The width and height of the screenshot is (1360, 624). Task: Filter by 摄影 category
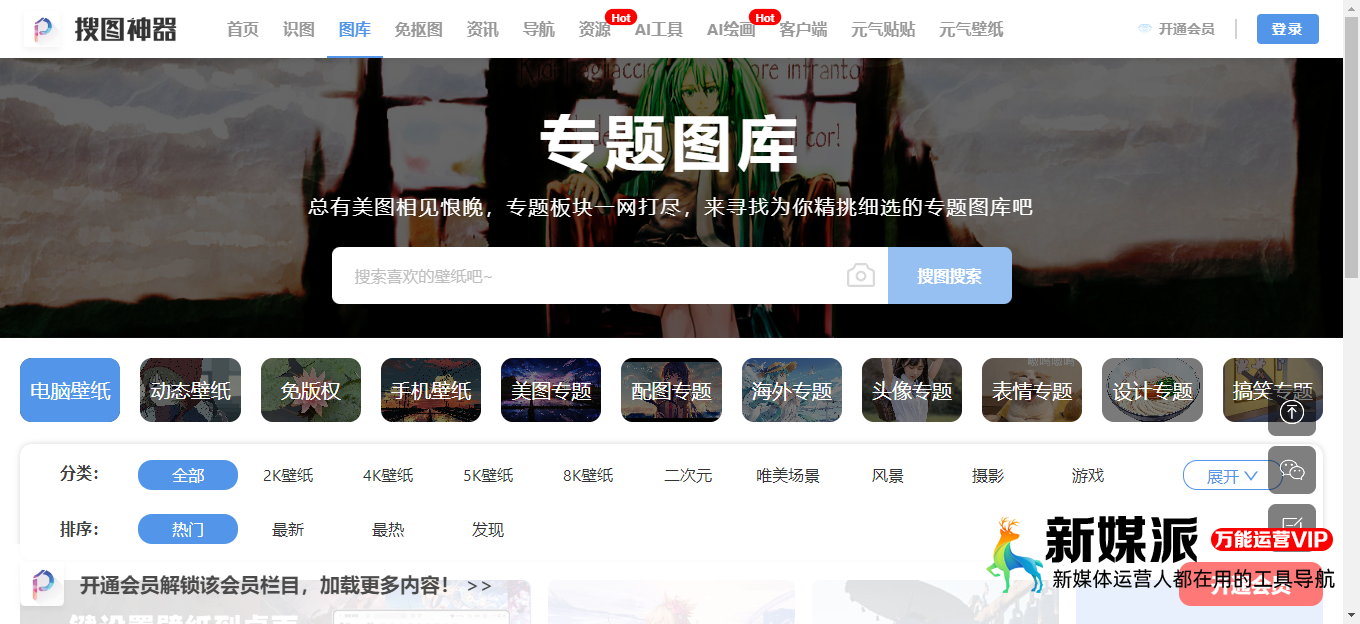click(988, 475)
